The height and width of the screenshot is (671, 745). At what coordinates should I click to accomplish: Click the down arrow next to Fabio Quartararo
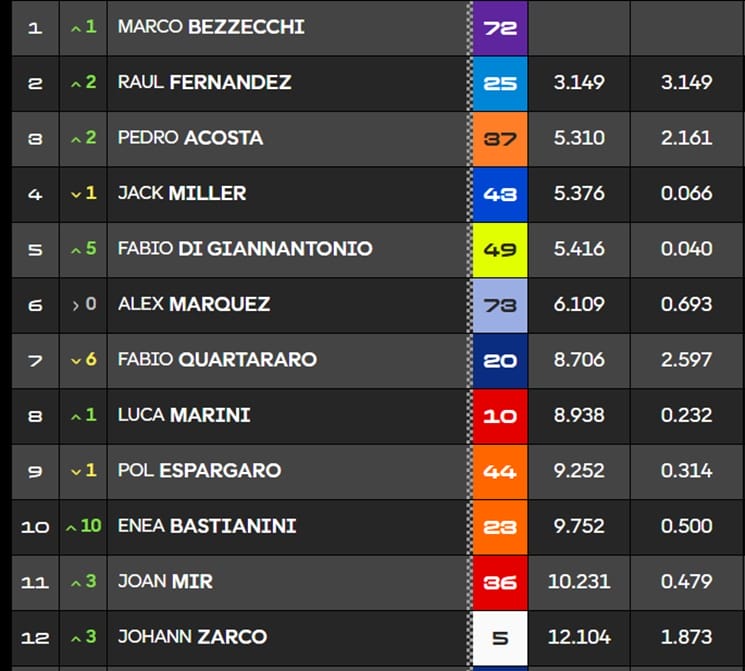pyautogui.click(x=75, y=360)
